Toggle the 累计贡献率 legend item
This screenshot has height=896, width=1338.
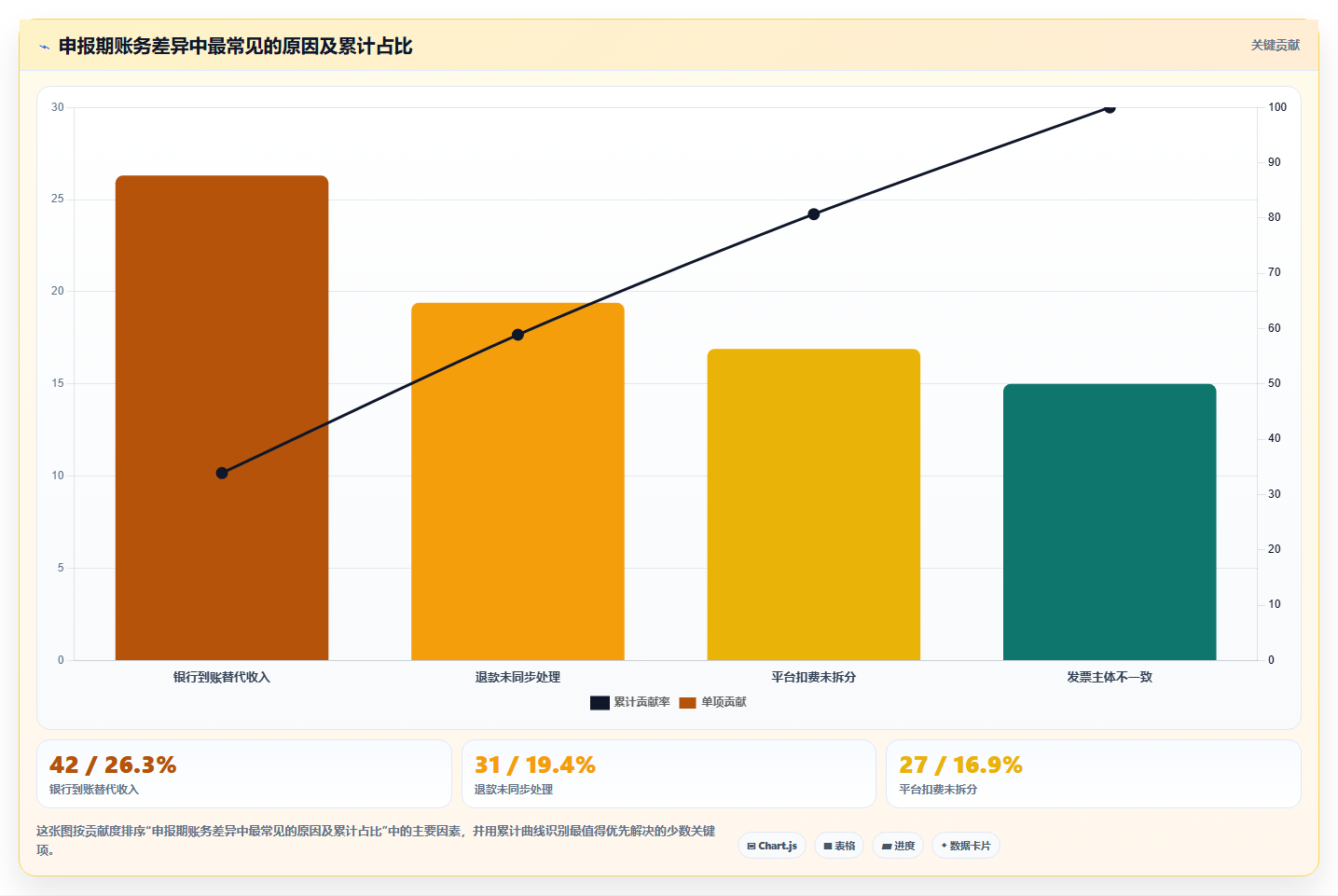coord(630,702)
